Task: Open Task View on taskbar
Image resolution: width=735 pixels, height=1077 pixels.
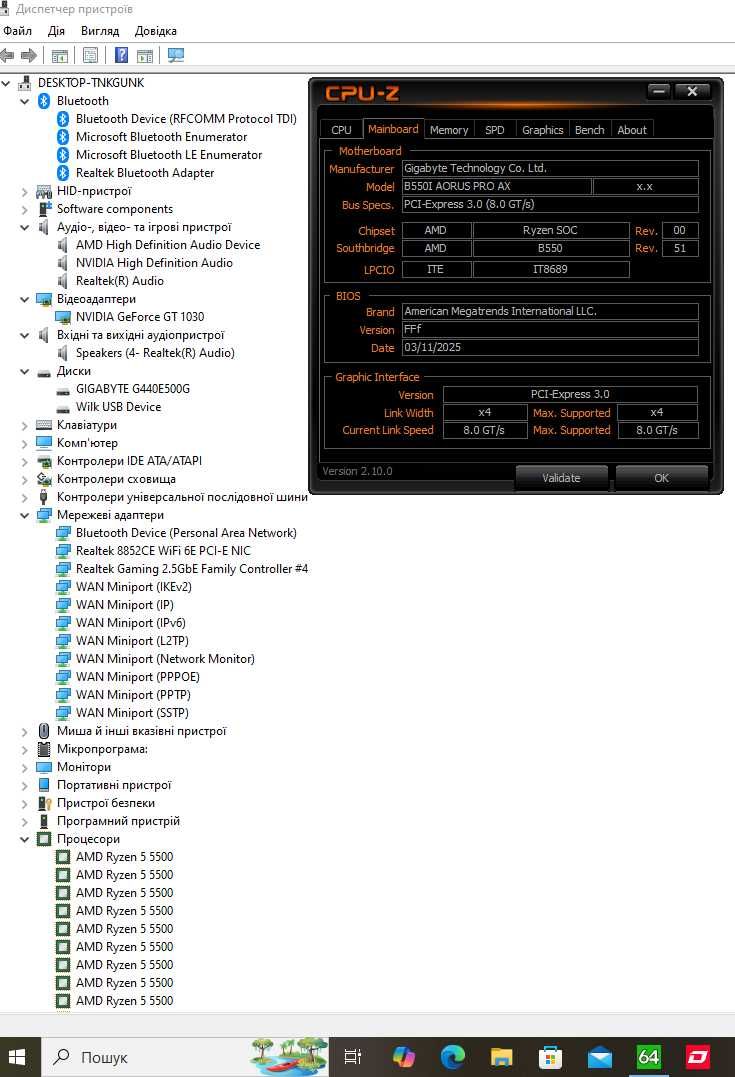Action: click(x=352, y=1057)
